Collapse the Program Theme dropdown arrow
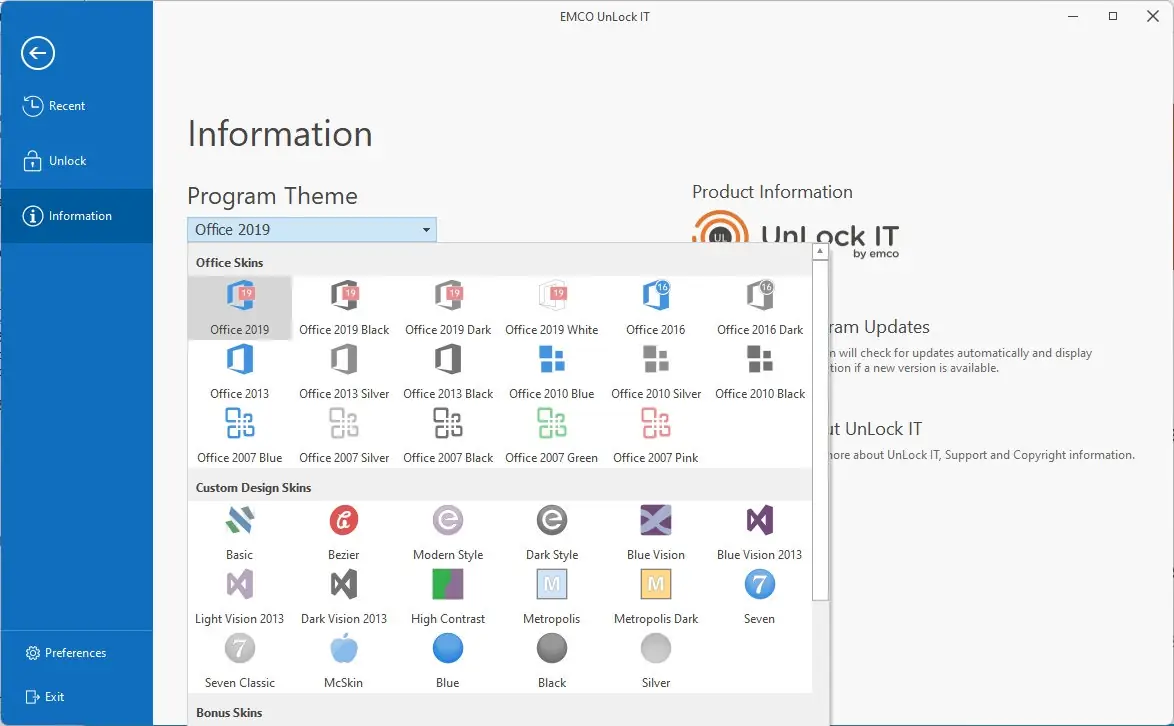This screenshot has height=726, width=1174. (427, 230)
